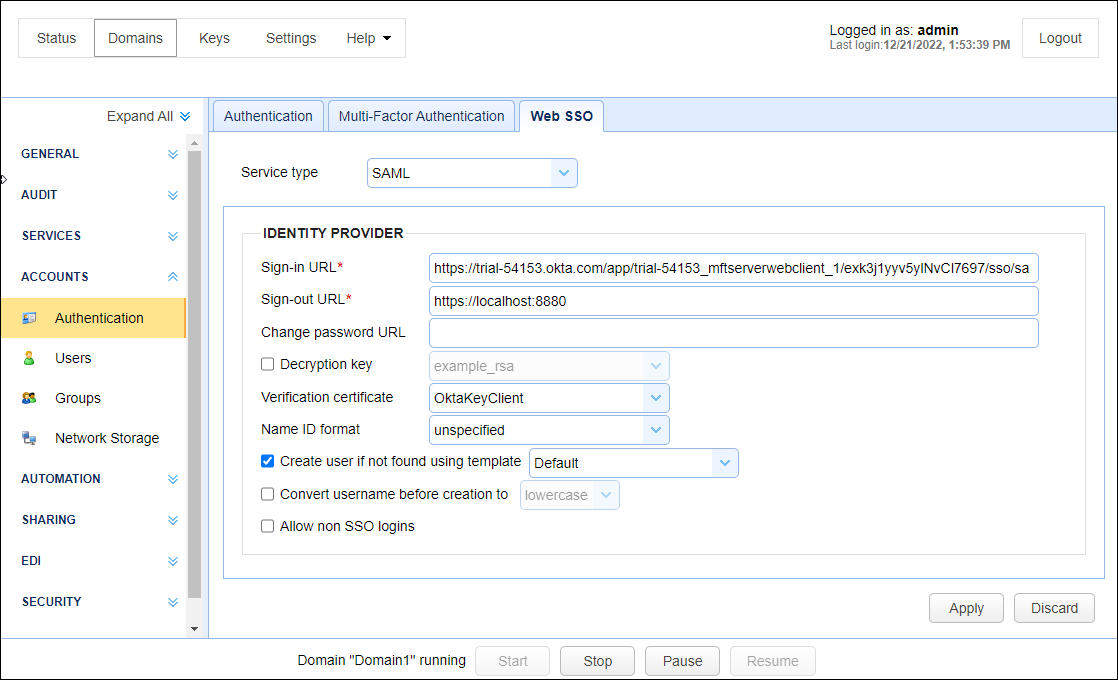
Task: Collapse the ACCOUNTS section chevron
Action: [173, 277]
